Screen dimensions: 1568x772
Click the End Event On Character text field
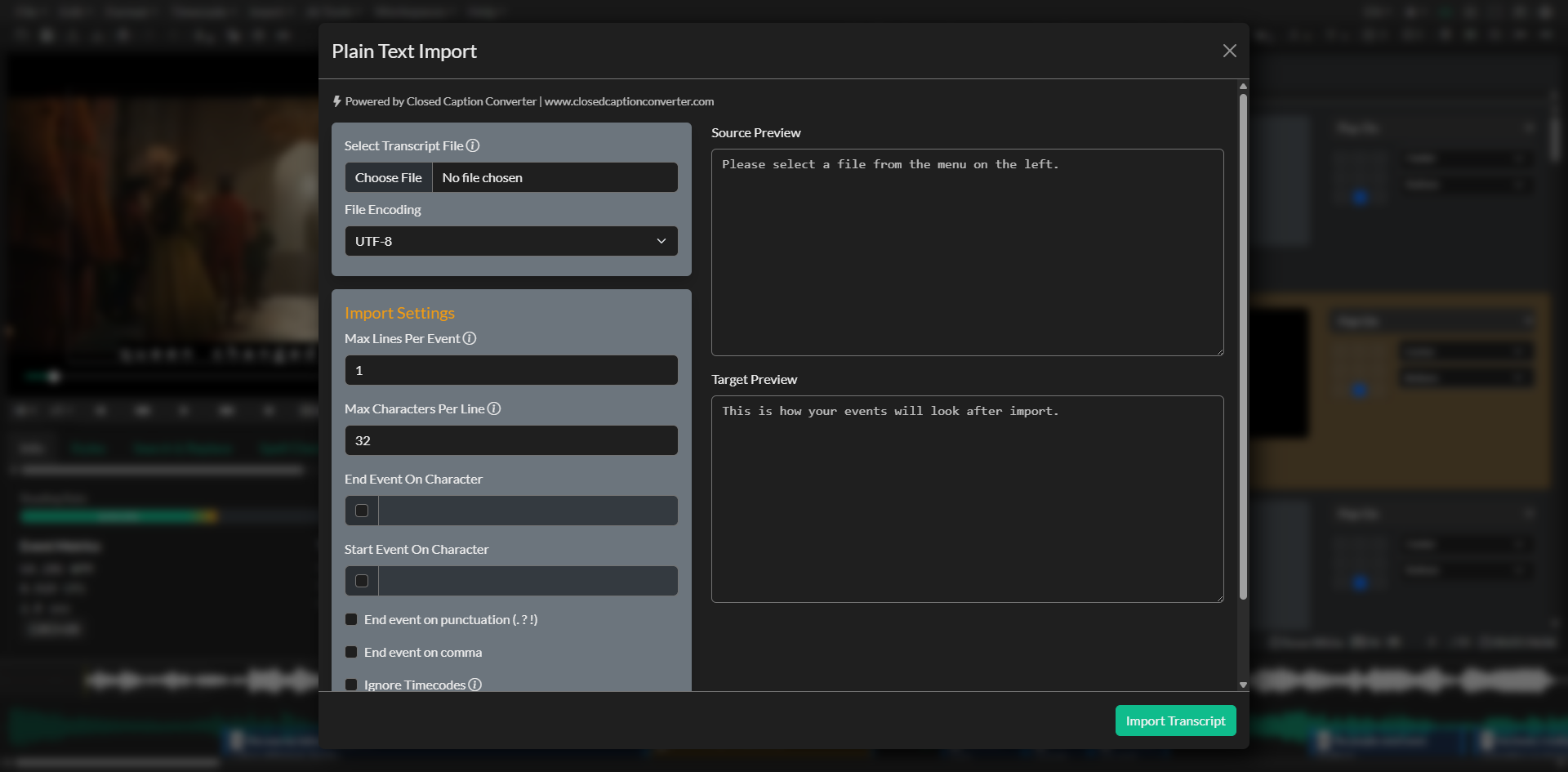[x=528, y=511]
